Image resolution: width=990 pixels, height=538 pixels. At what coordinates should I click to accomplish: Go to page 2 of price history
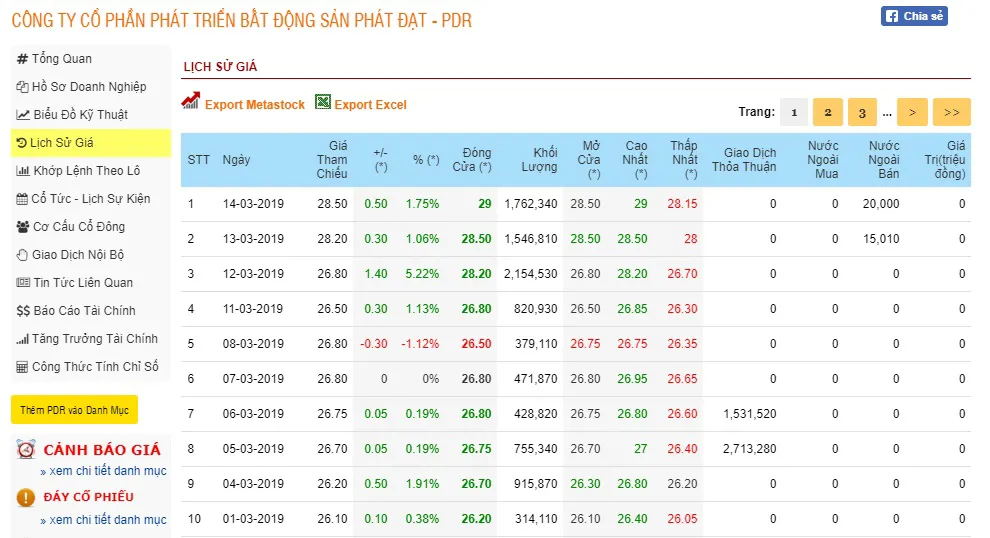(828, 112)
